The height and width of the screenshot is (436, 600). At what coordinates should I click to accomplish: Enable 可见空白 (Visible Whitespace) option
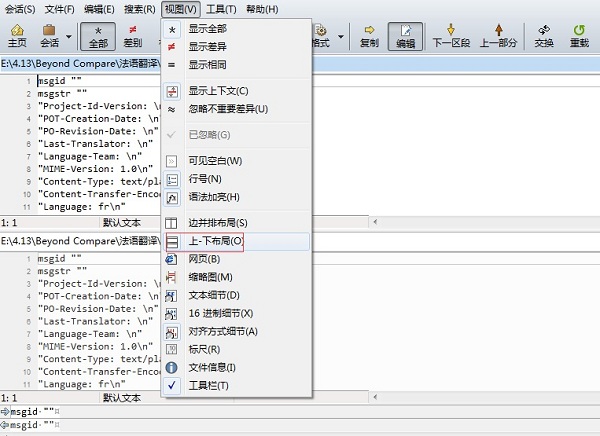click(x=215, y=160)
